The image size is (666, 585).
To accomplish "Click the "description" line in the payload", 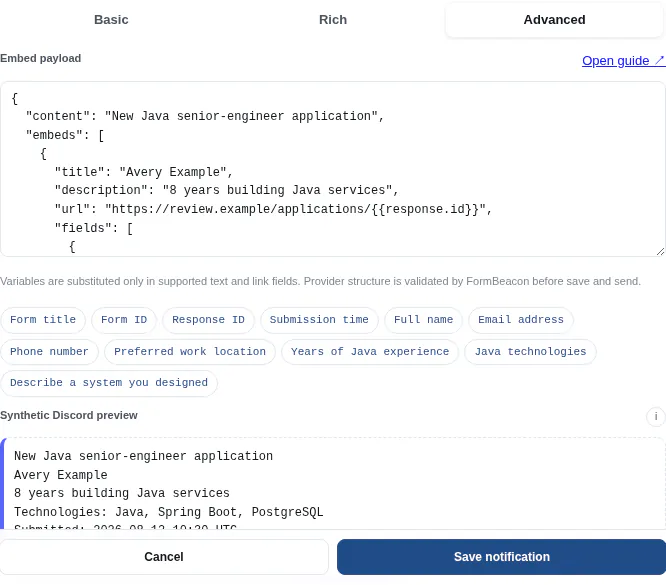I will (x=226, y=190).
